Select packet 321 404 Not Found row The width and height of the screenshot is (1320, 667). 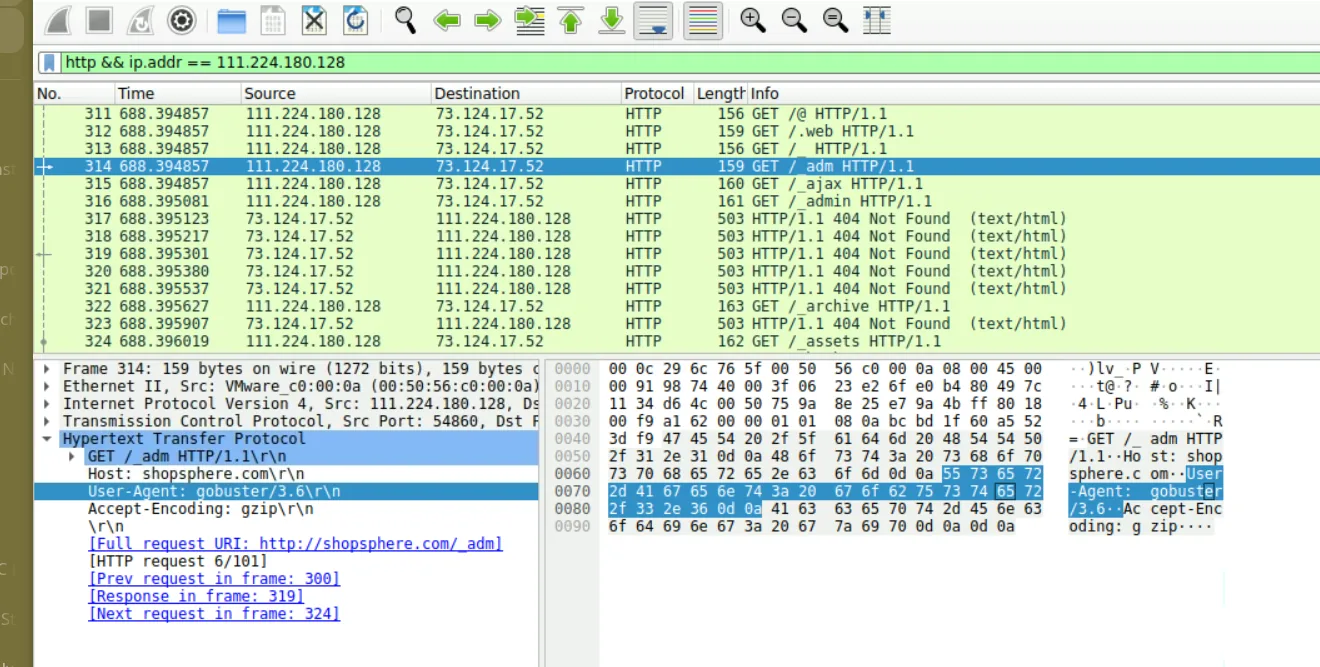pyautogui.click(x=677, y=289)
